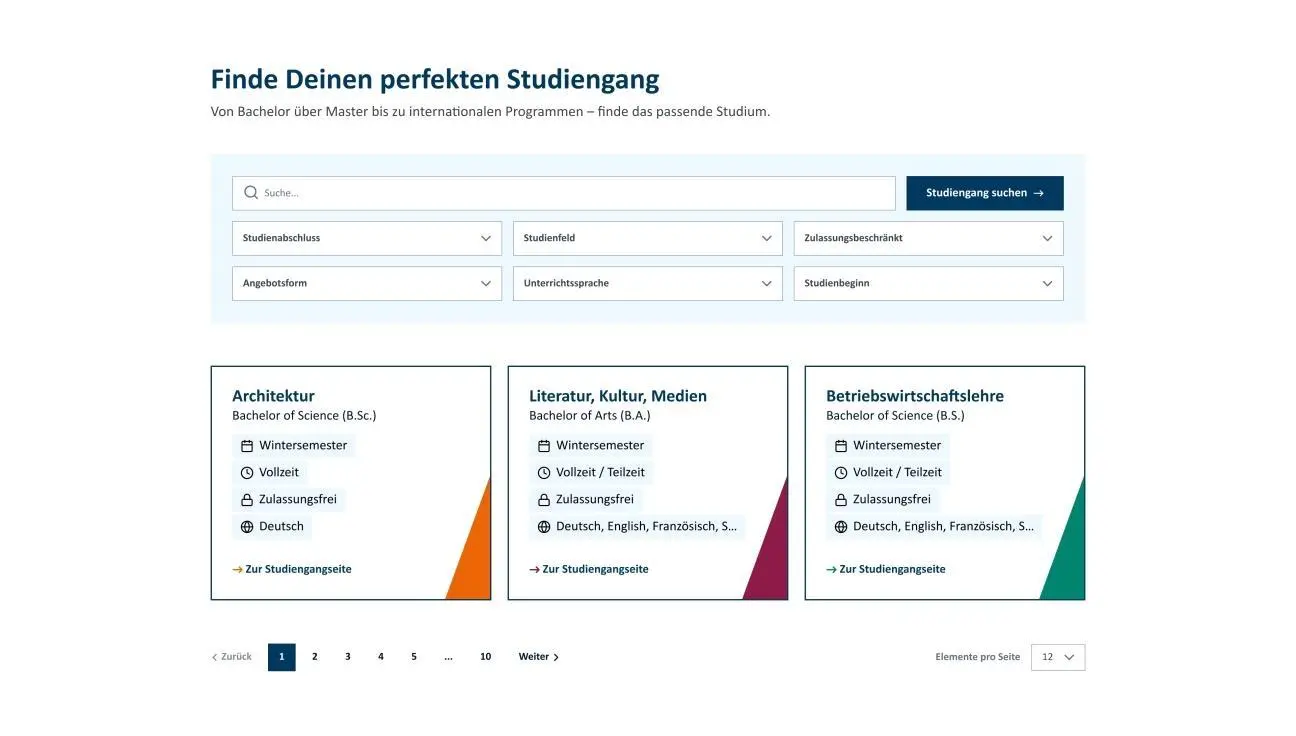Open the Zulassungsbeschränkt dropdown

928,238
